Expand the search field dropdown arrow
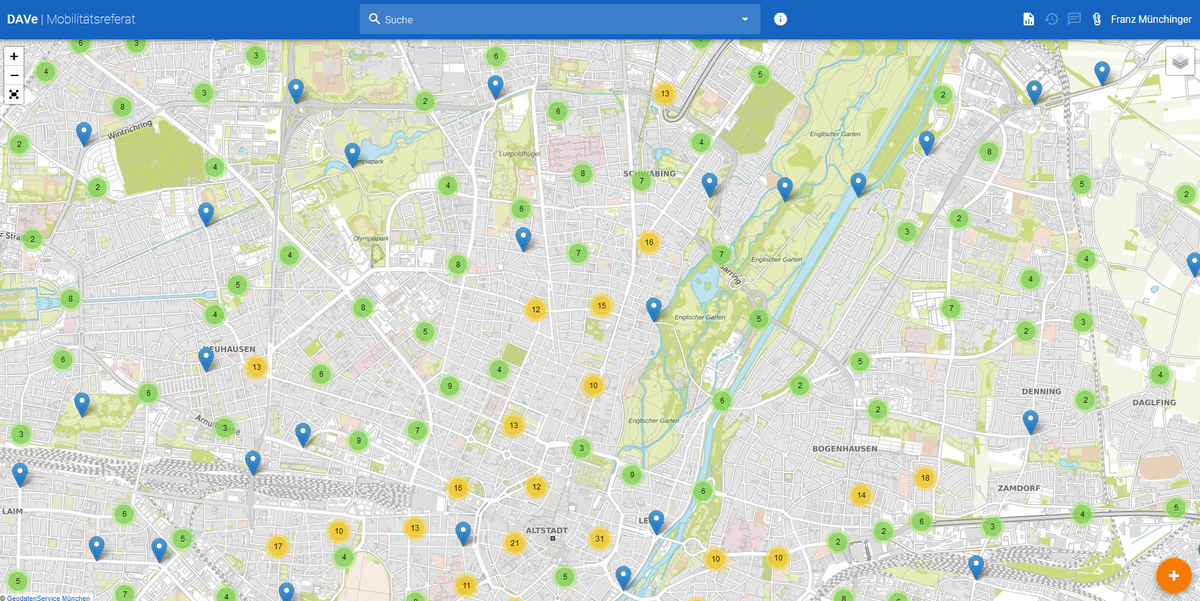1200x601 pixels. [744, 19]
